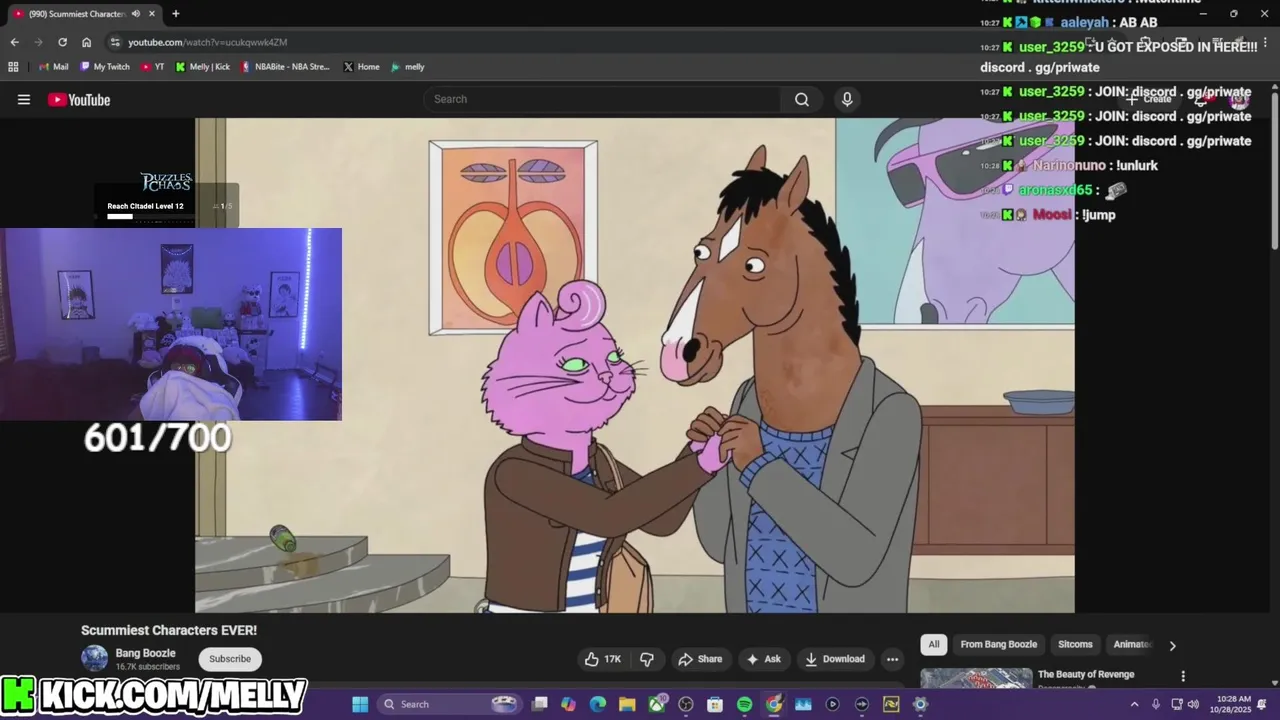Viewport: 1280px width, 720px height.
Task: Click the YouTube search magnifier button
Action: point(801,99)
